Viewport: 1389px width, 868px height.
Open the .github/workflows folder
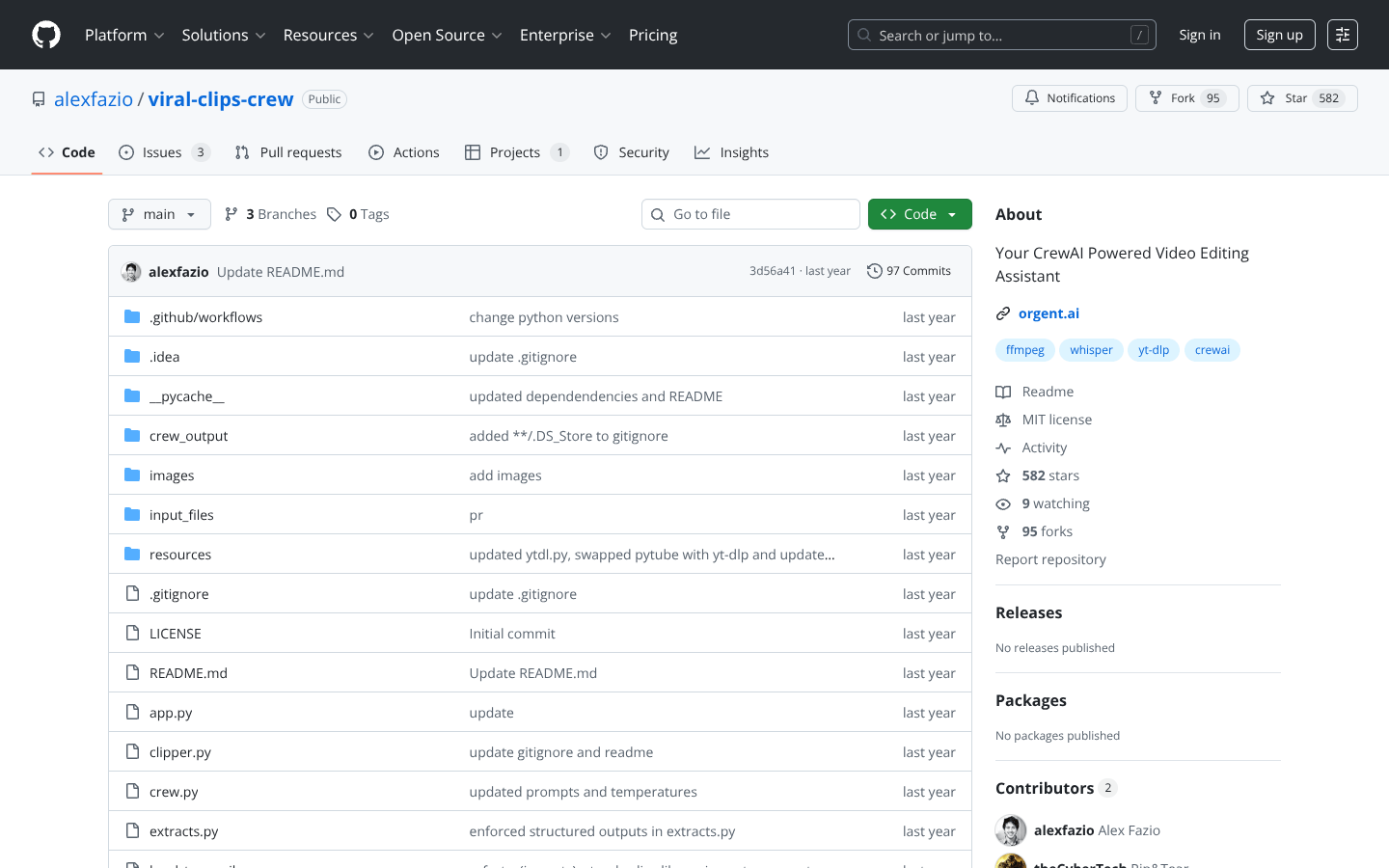(205, 317)
